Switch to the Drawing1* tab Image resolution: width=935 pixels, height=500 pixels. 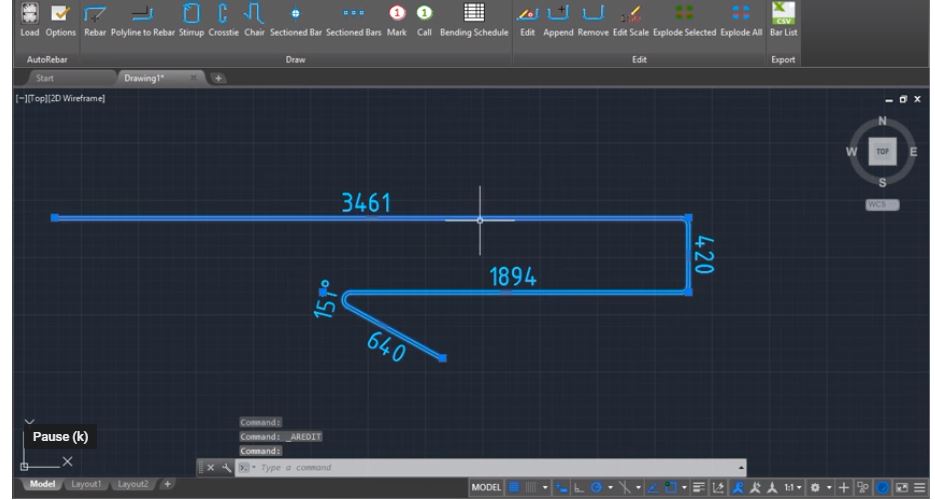pos(144,78)
